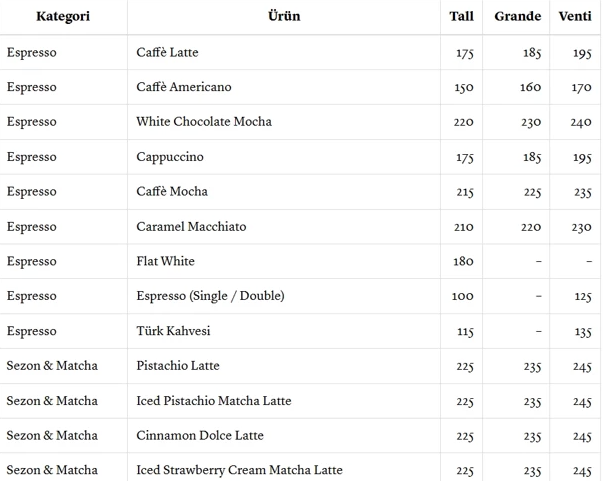
Task: Select the Venti column header
Action: pyautogui.click(x=574, y=16)
